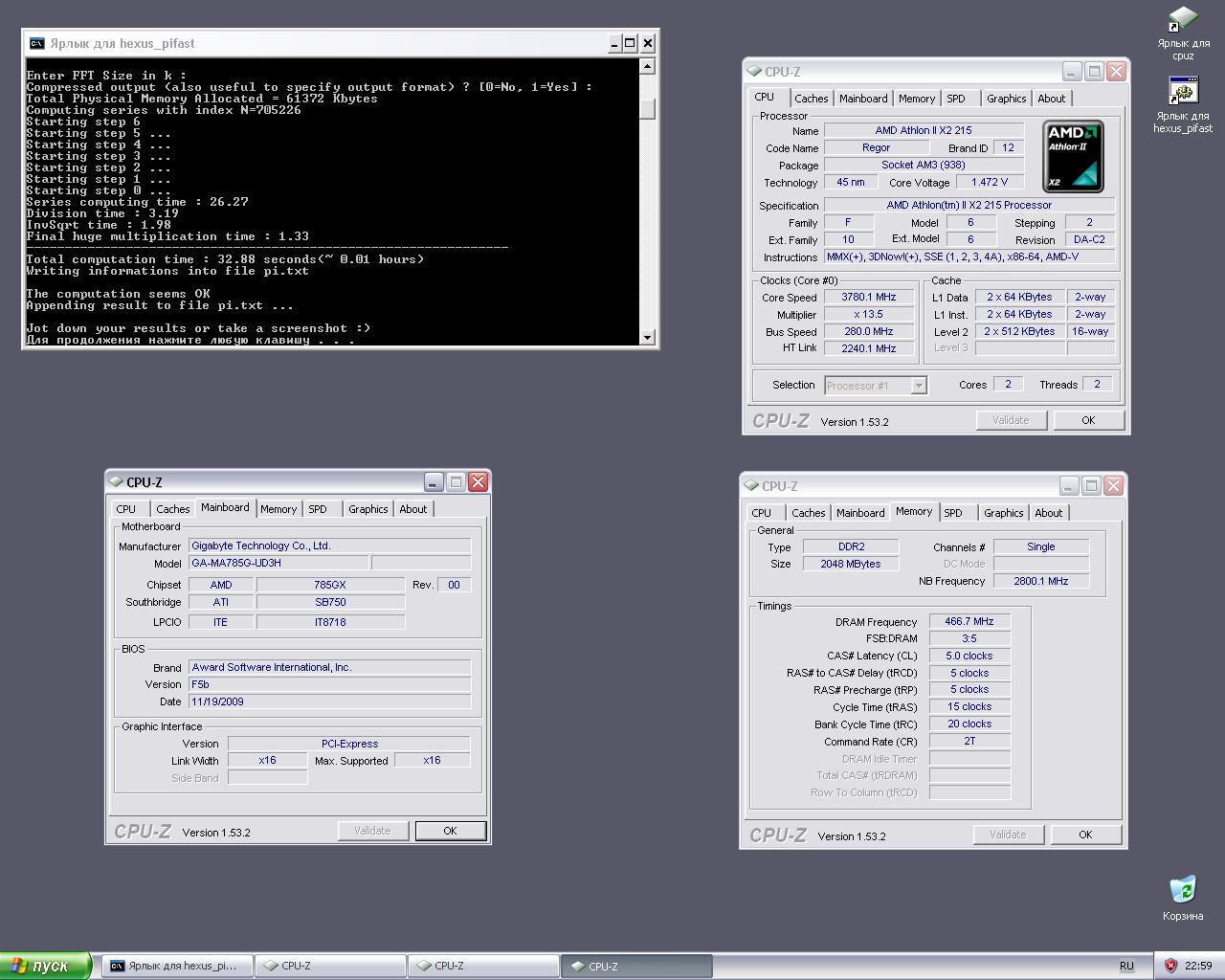Click the processor Name field AMD Athlon II X2 215
Viewport: 1225px width, 980px height.
(924, 130)
